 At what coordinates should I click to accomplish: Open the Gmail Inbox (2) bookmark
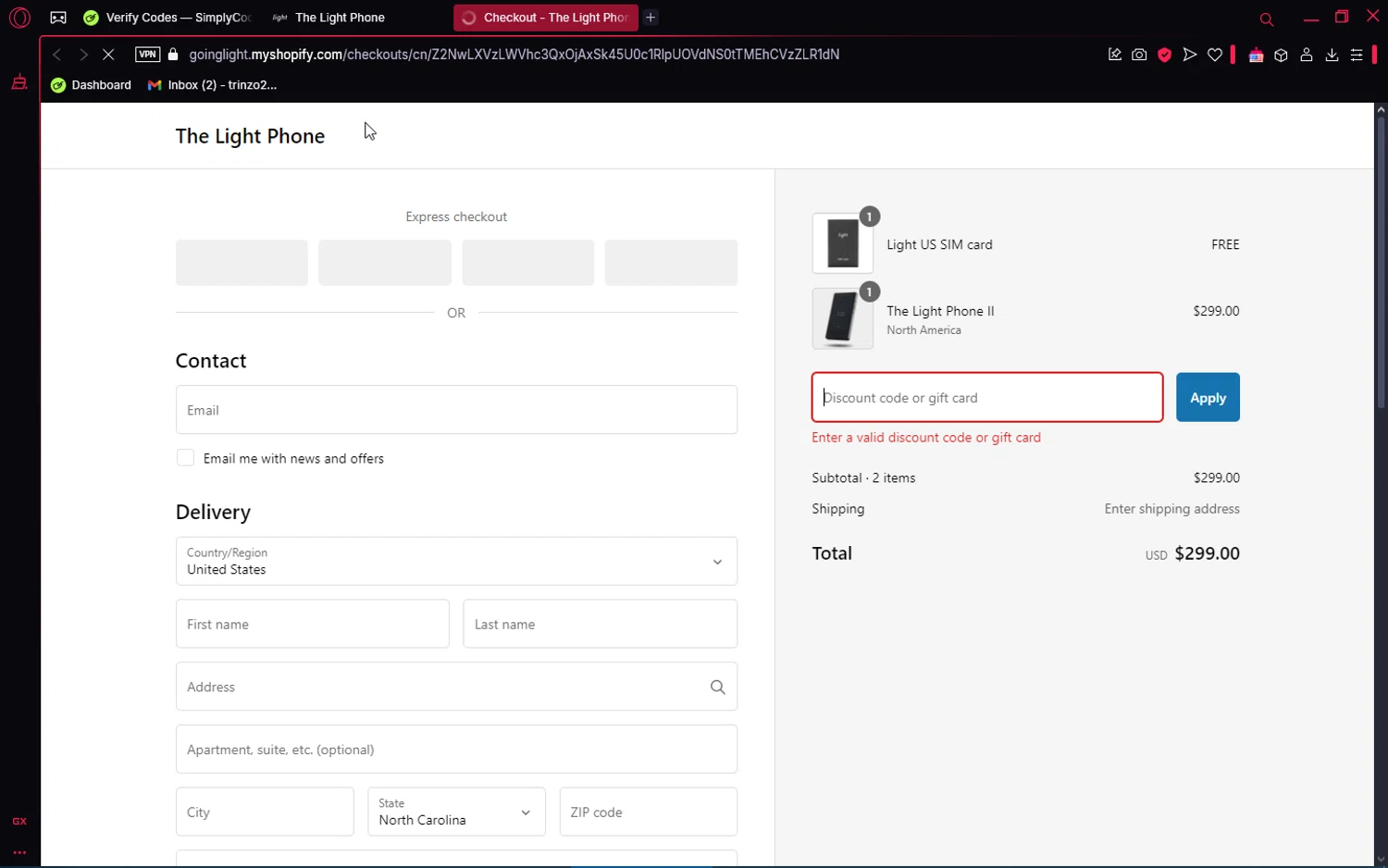point(213,85)
